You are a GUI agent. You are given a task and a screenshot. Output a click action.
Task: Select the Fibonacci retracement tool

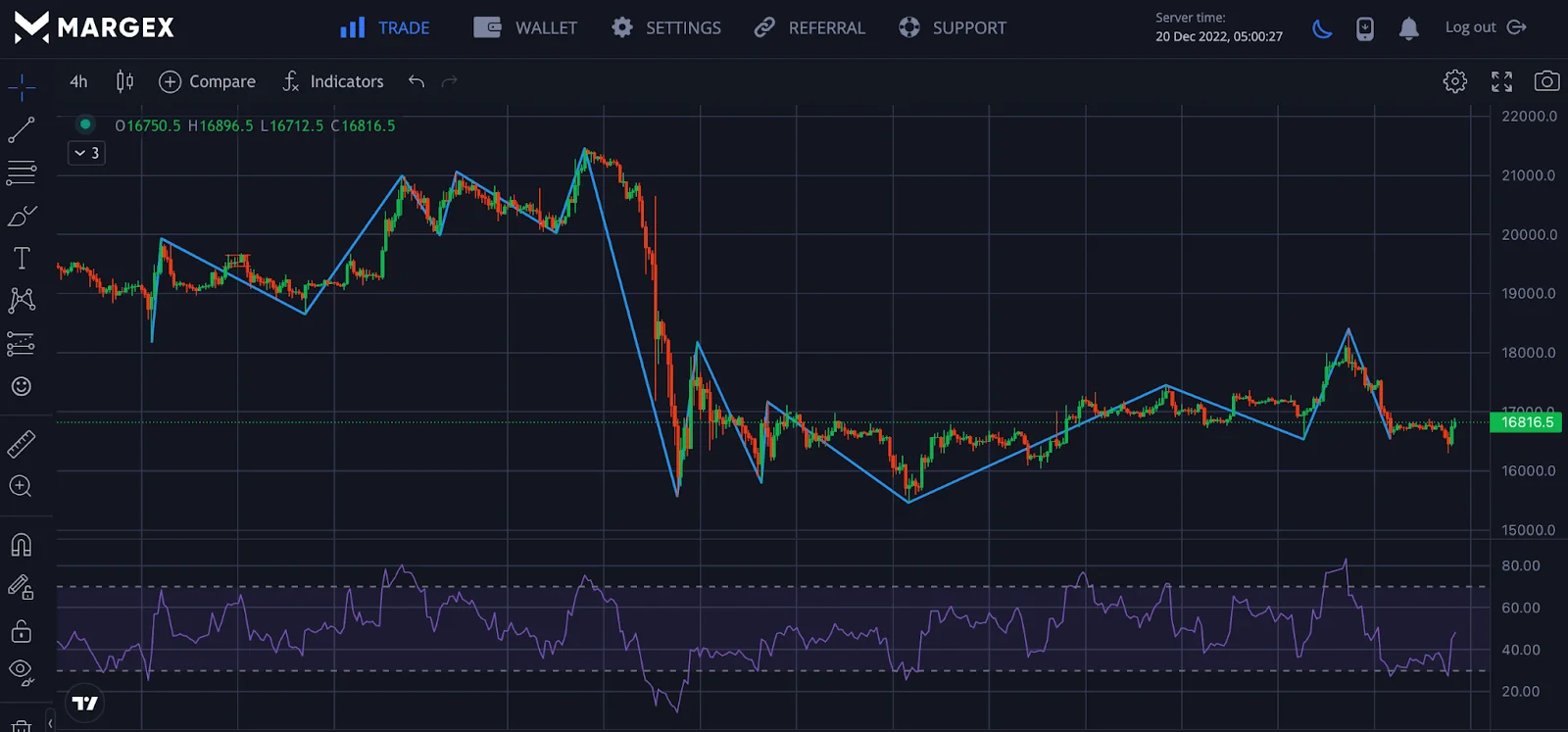point(22,173)
